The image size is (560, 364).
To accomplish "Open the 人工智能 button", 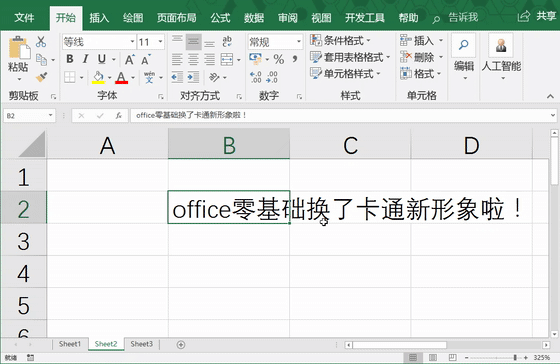I will coord(501,57).
